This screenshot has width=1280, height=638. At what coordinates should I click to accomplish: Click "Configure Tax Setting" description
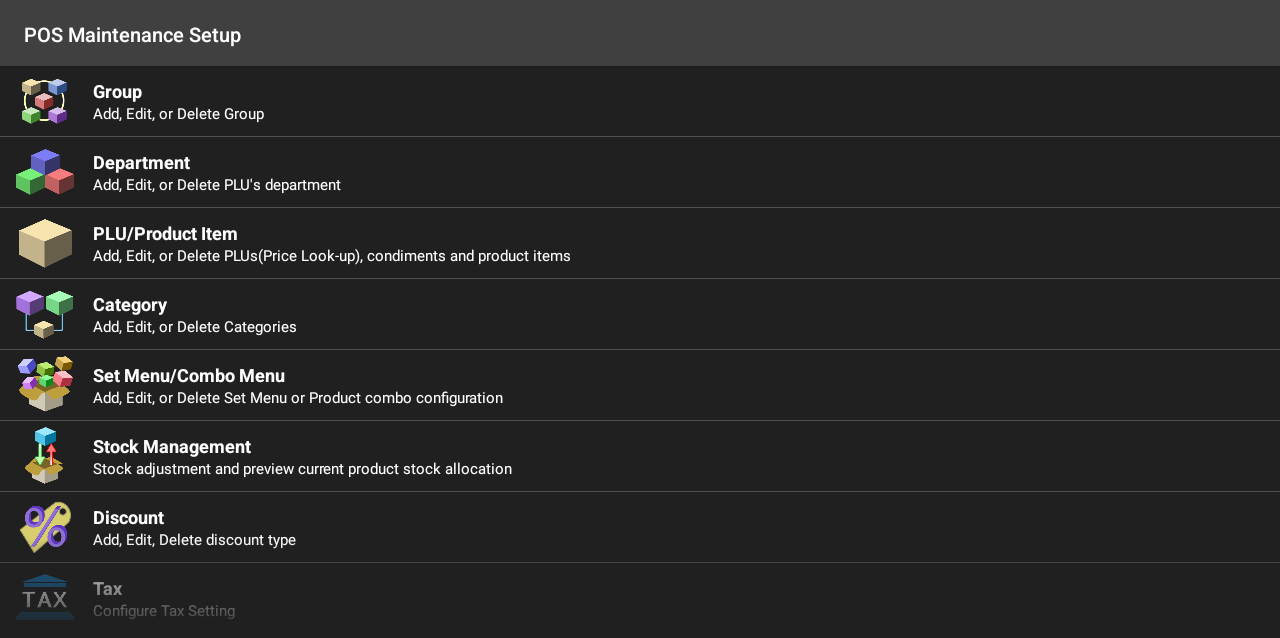click(x=164, y=611)
